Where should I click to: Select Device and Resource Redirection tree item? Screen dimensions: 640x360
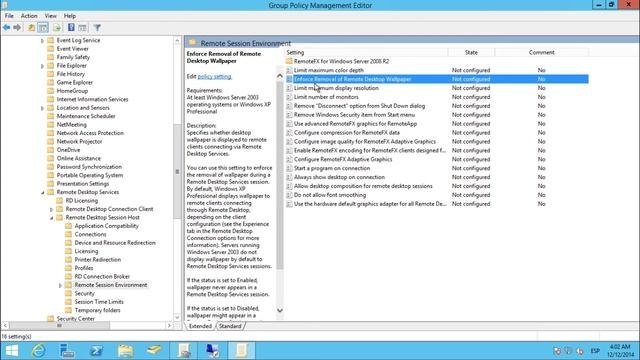[x=115, y=243]
